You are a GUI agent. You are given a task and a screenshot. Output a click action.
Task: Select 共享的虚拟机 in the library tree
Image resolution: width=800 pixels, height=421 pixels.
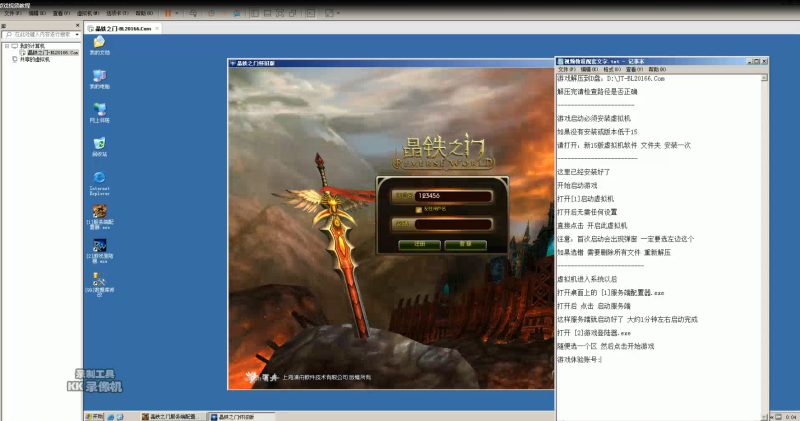coord(35,59)
